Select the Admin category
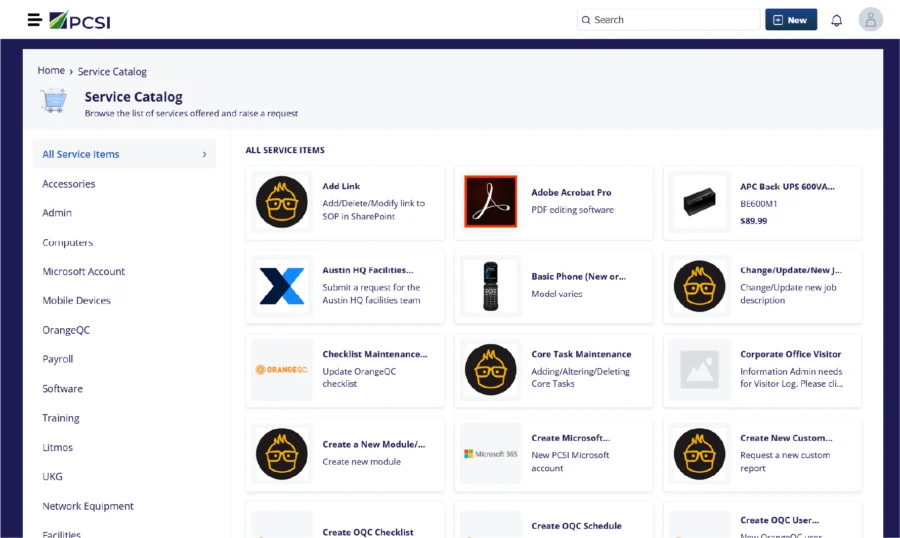The height and width of the screenshot is (538, 900). 57,212
